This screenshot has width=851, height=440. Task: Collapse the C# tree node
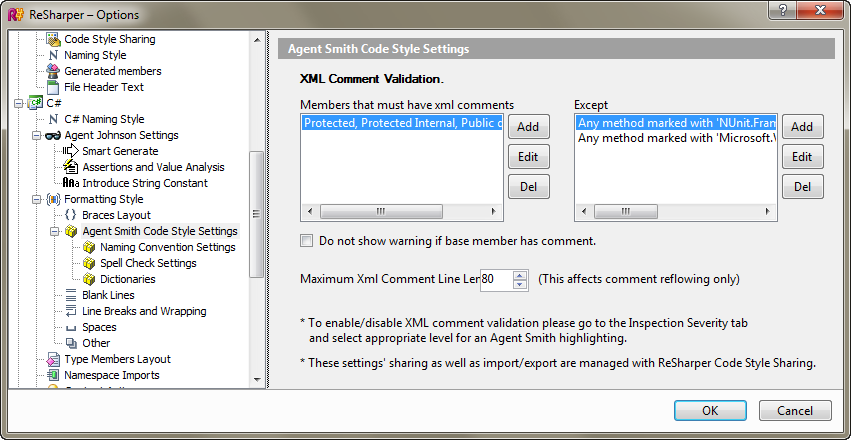20,103
